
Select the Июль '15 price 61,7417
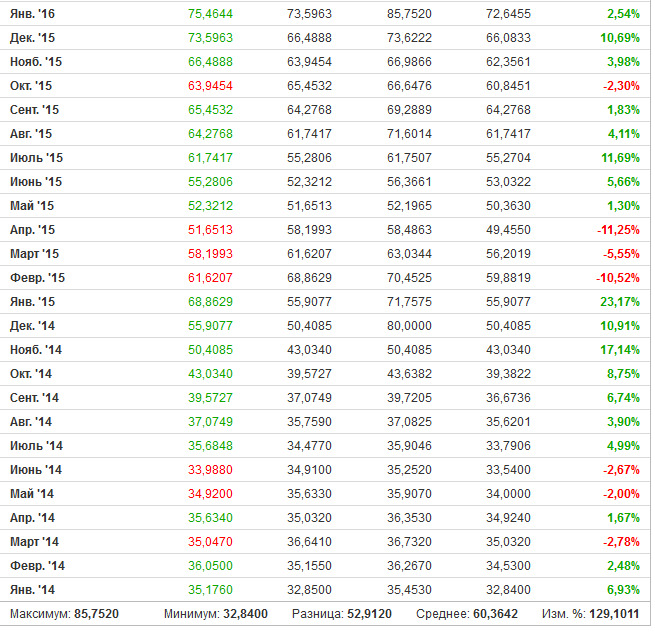point(210,158)
